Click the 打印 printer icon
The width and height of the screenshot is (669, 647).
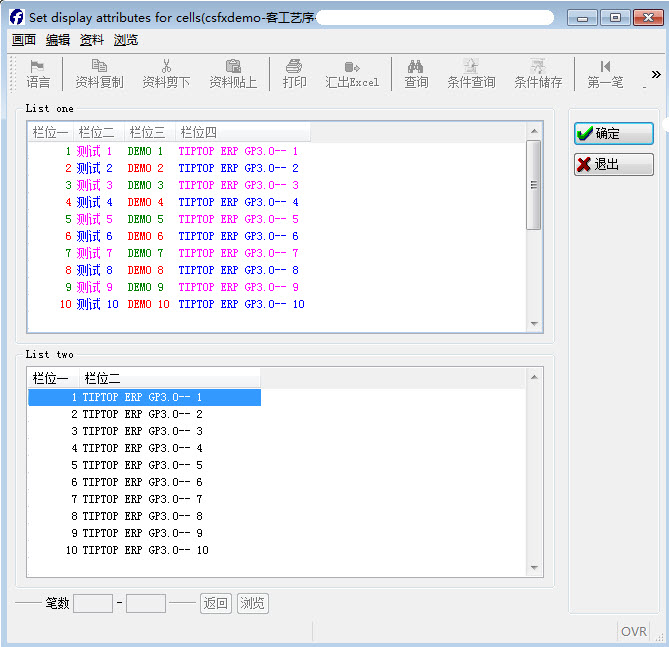[x=294, y=66]
